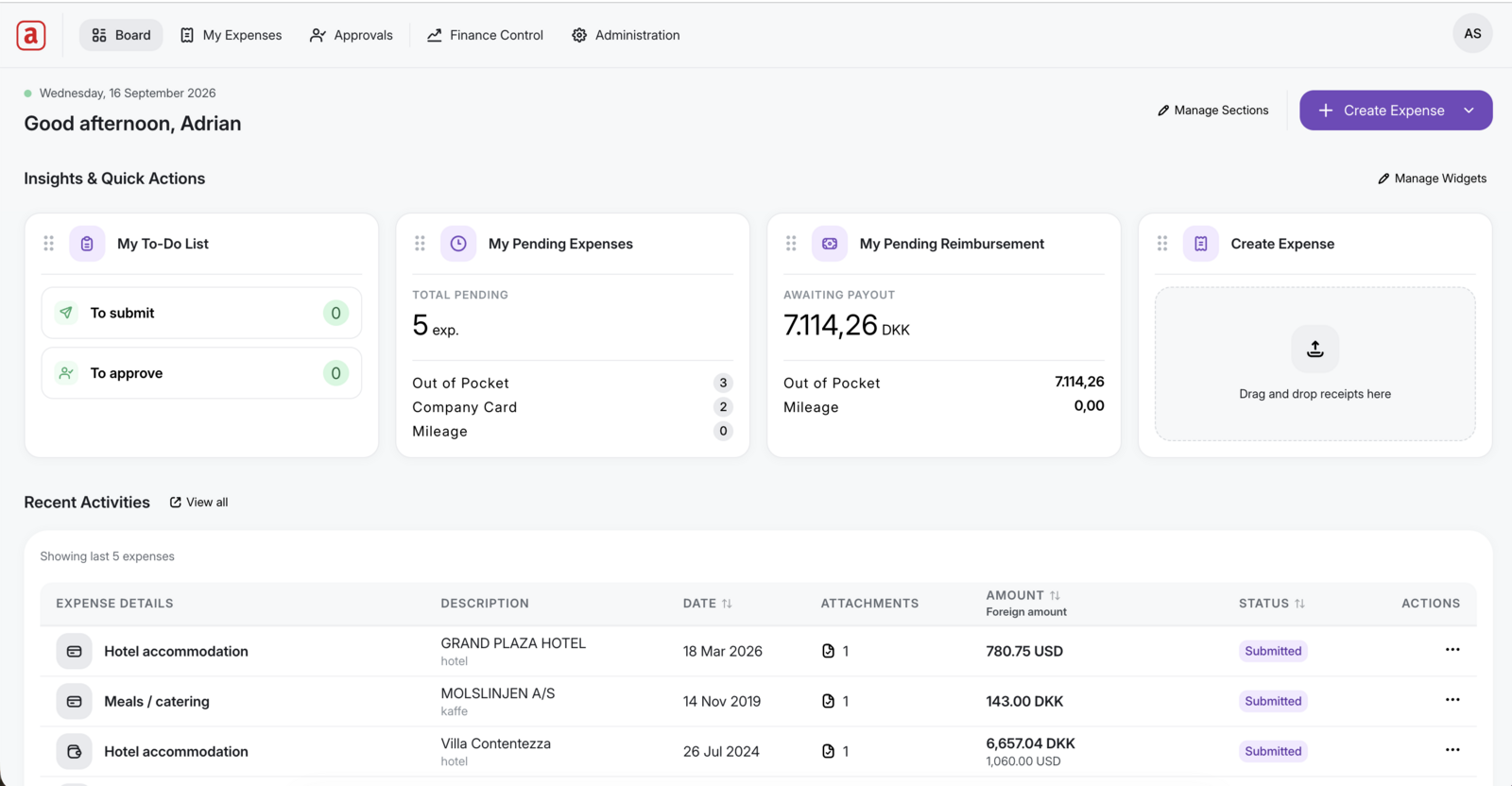Open the AS user avatar menu
This screenshot has height=786, width=1512.
(x=1472, y=34)
